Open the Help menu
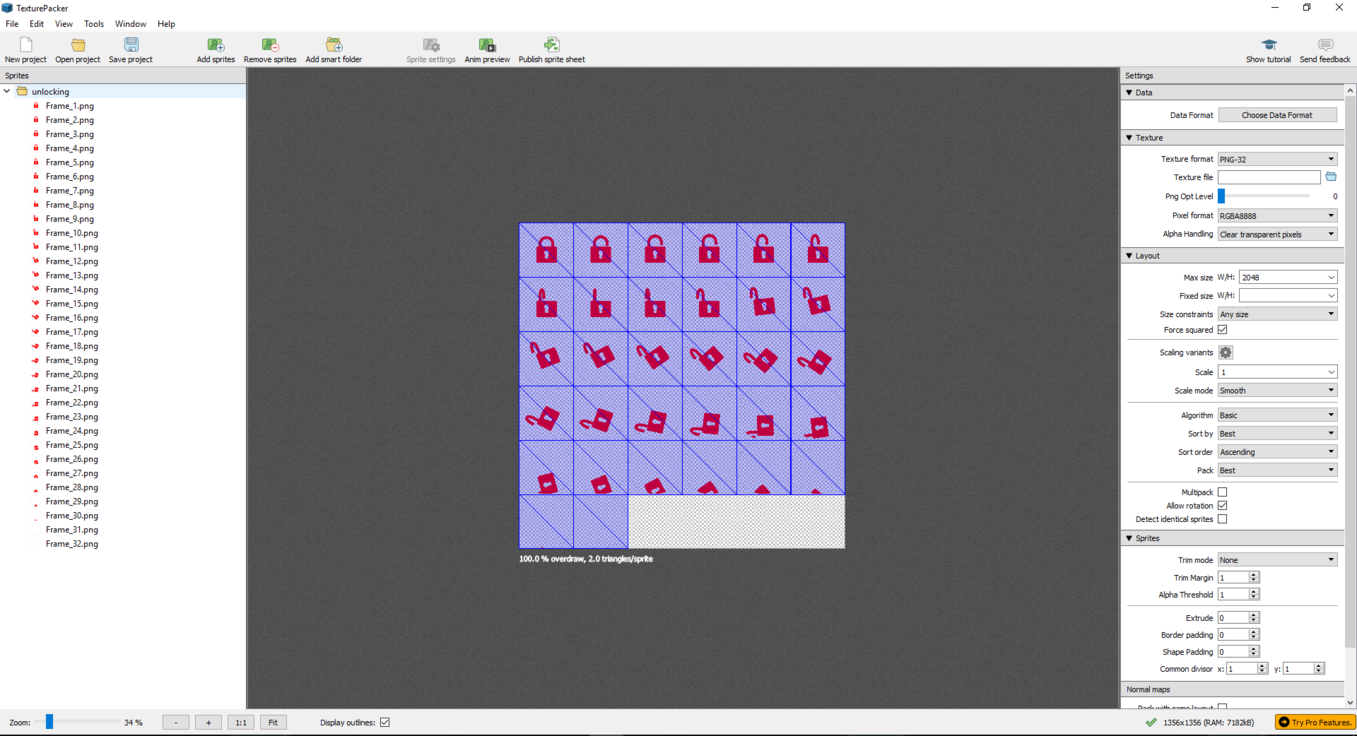The image size is (1357, 736). [x=166, y=24]
